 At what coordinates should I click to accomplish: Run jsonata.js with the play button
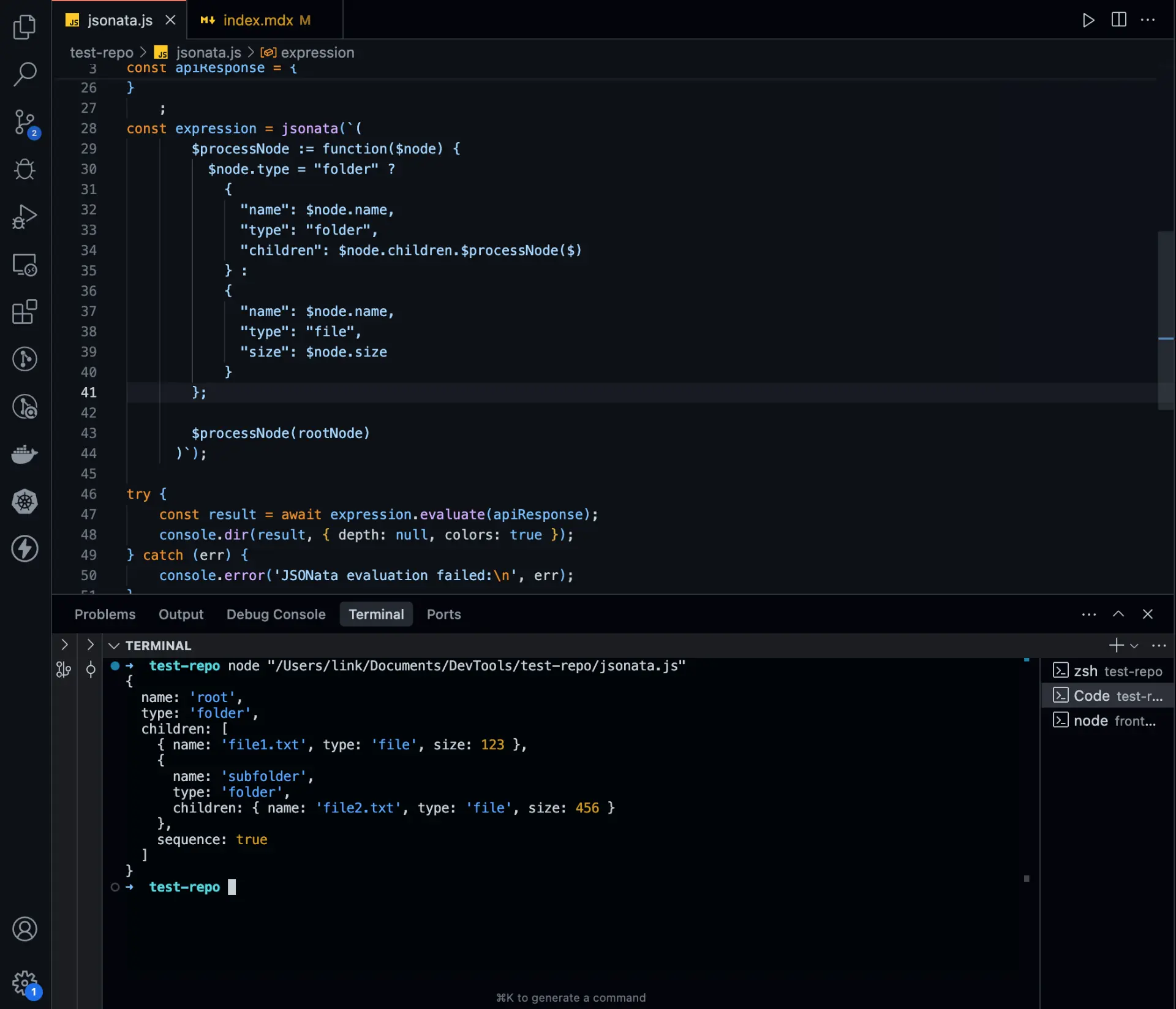1088,20
